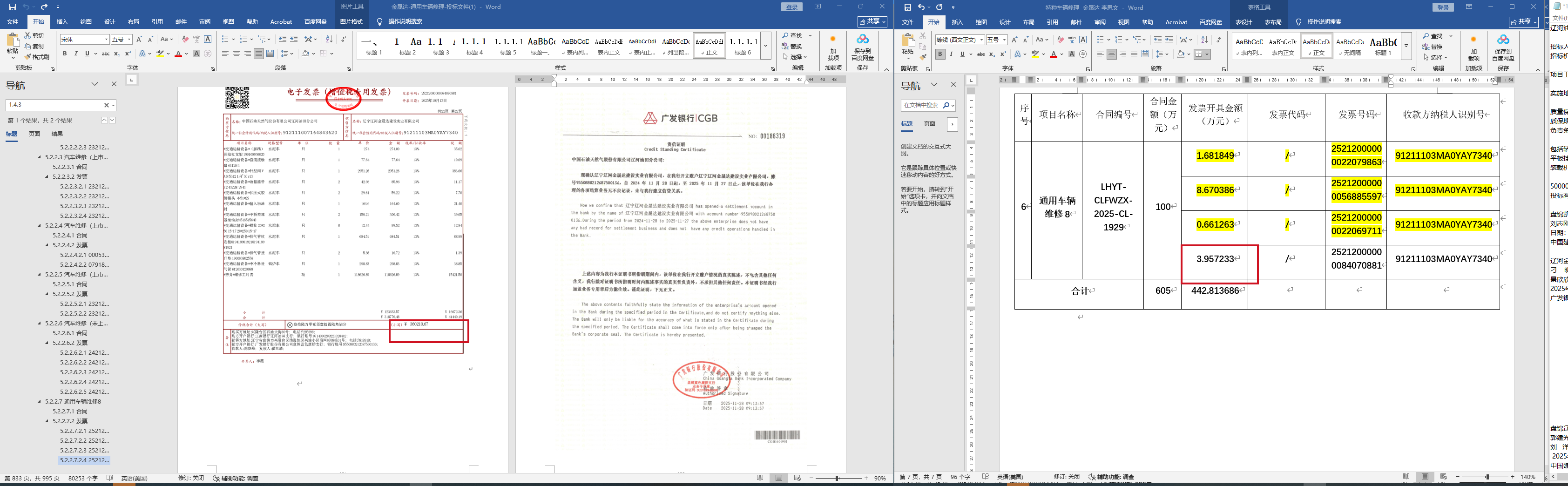
Task: Apply the 无间隔 style in right Word gallery
Action: point(1350,46)
